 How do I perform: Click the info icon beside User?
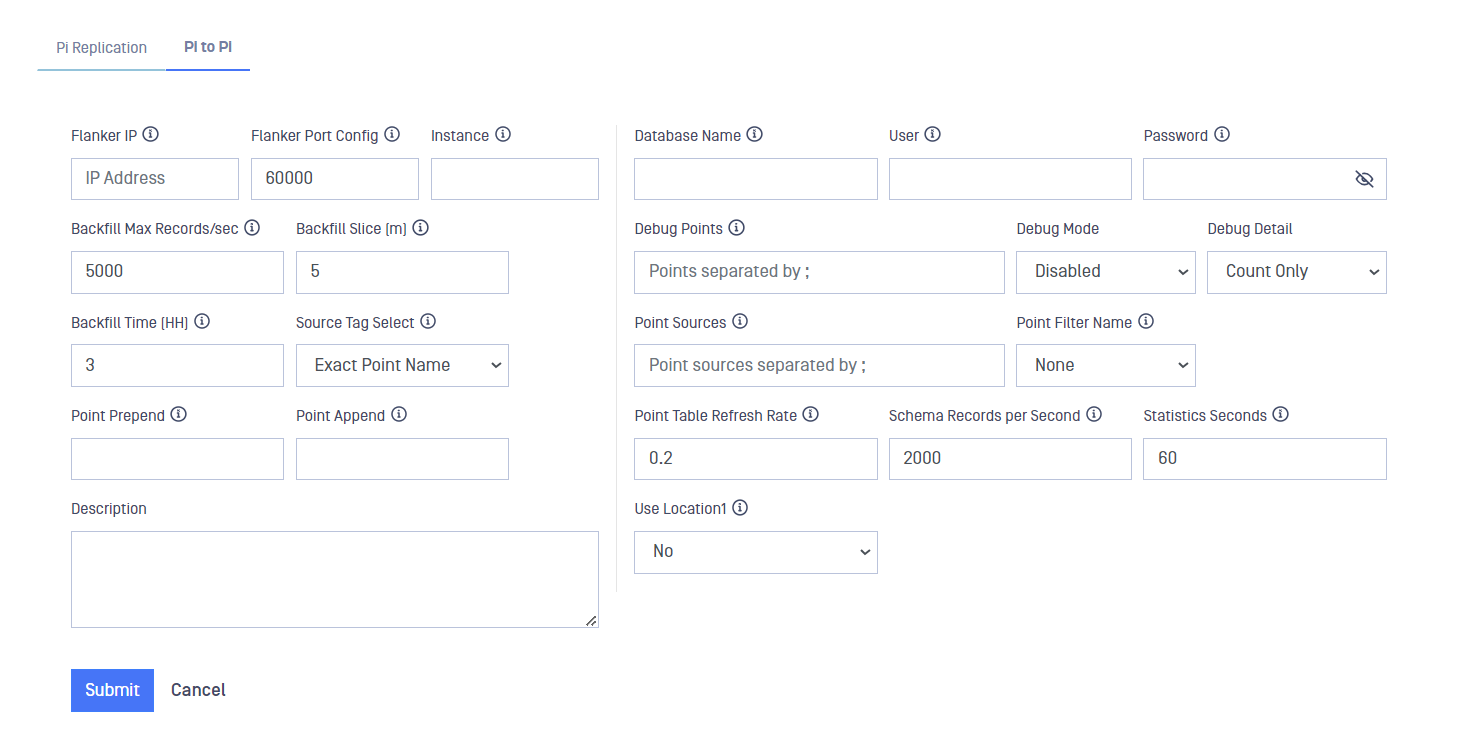(x=933, y=134)
